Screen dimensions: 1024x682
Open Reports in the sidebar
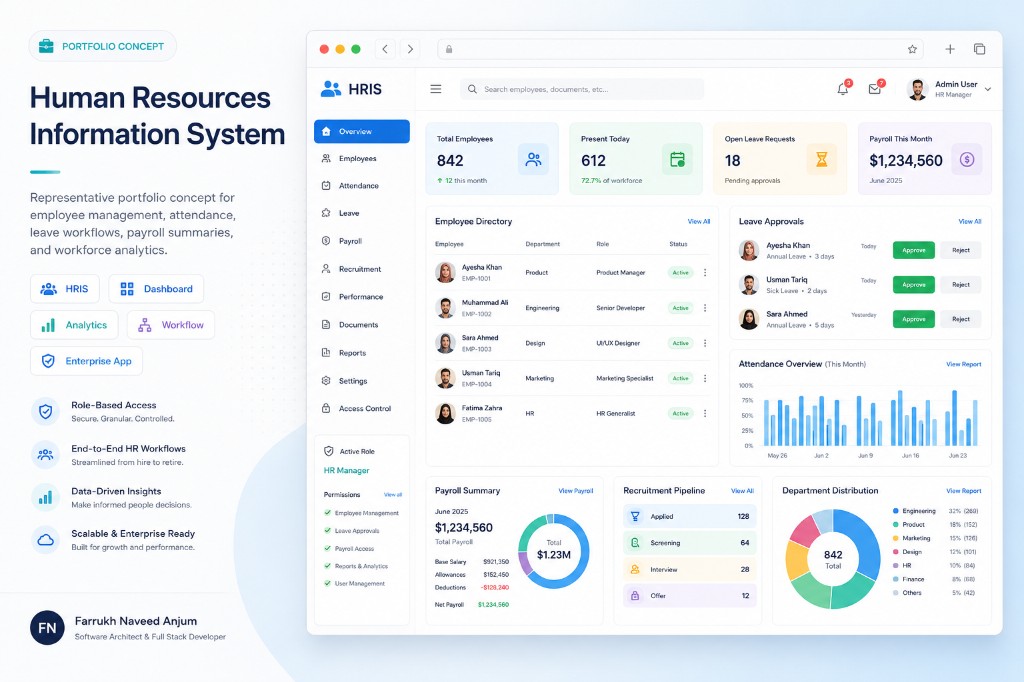pos(362,353)
